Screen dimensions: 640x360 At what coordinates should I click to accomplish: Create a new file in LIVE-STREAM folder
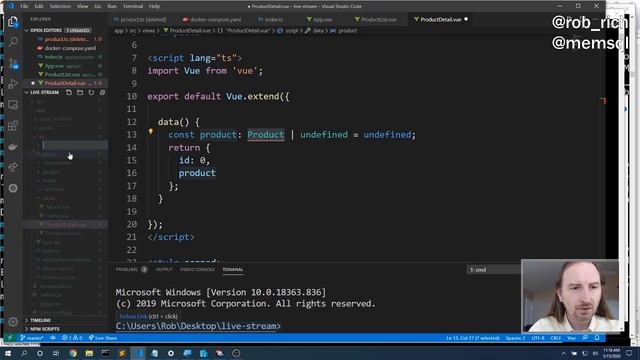pos(69,93)
